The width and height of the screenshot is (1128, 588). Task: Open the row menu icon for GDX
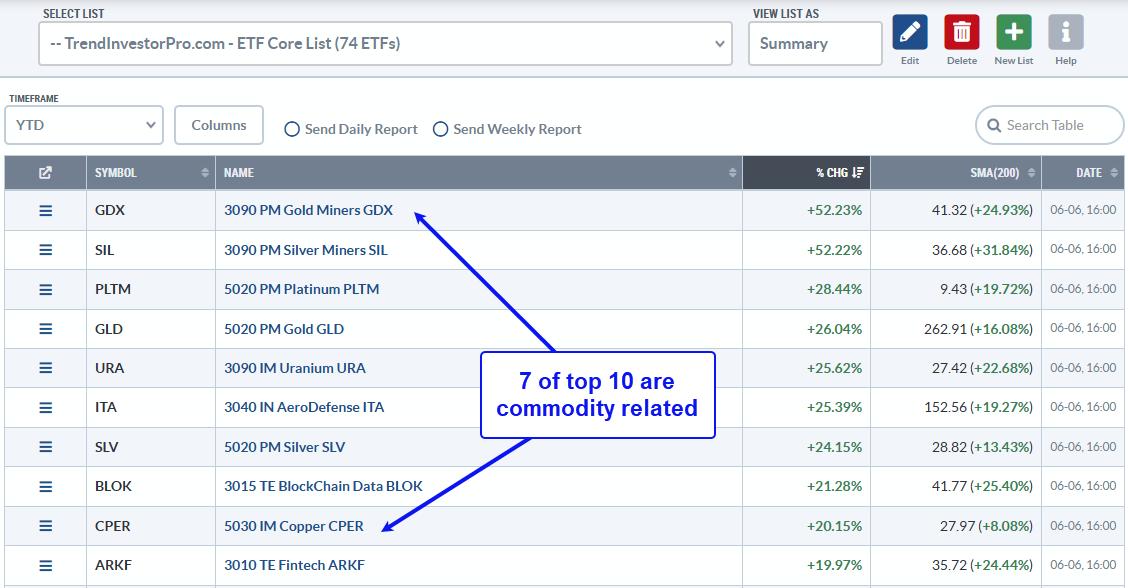[45, 211]
